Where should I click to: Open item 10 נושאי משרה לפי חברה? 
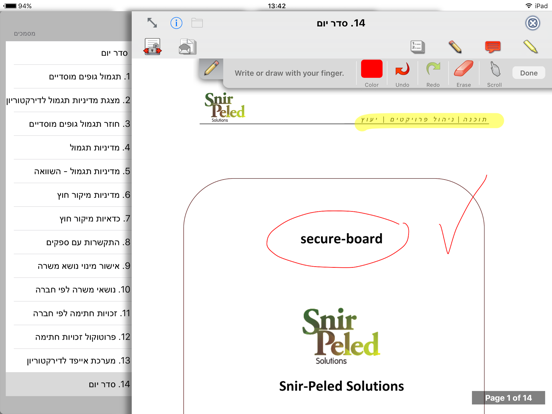(69, 289)
